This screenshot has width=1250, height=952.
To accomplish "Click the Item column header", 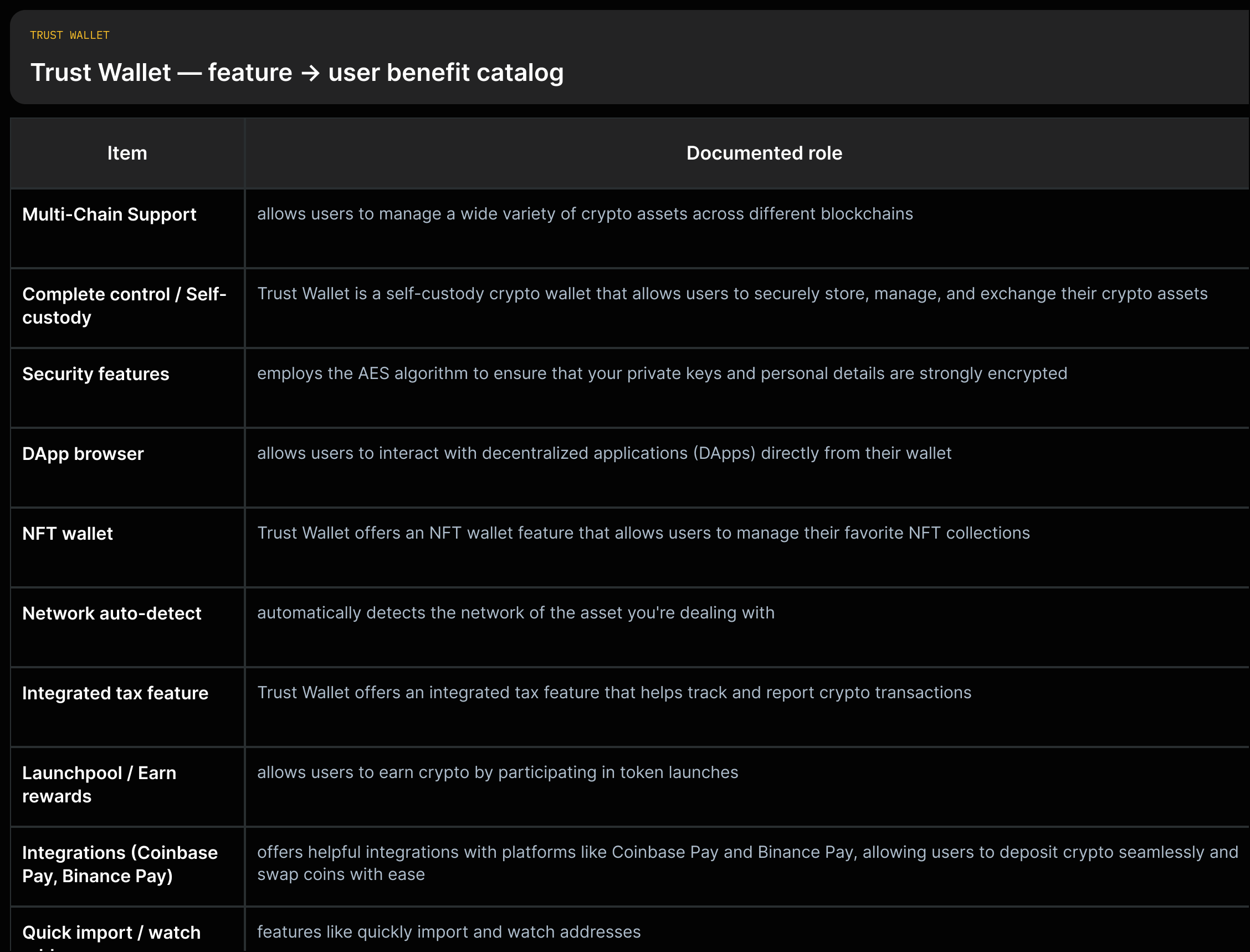I will click(x=127, y=153).
